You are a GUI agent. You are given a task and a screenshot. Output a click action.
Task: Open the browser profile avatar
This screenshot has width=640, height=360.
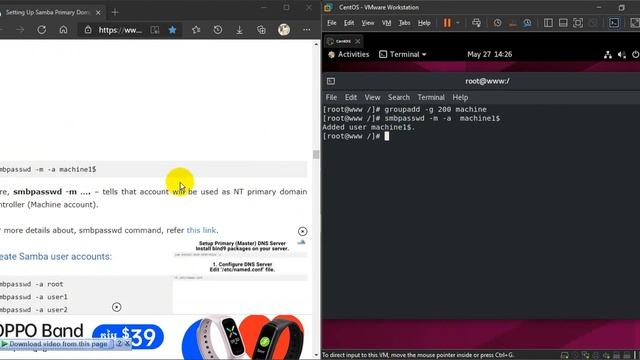(284, 29)
